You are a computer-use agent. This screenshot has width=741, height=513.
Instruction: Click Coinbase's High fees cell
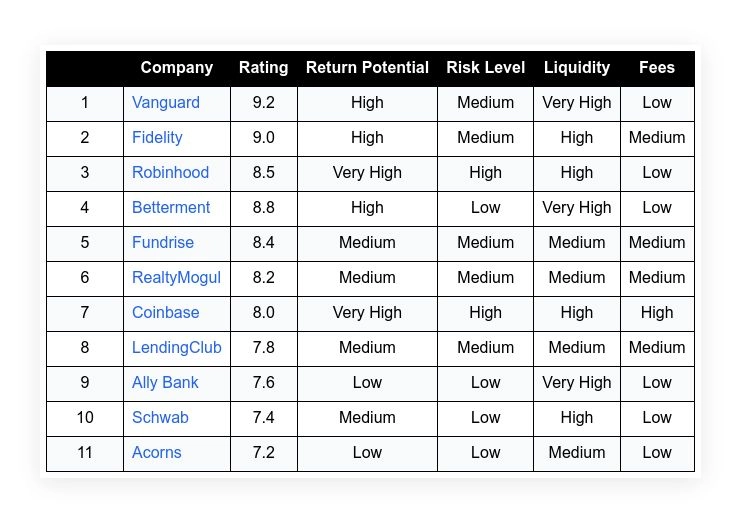click(x=657, y=313)
